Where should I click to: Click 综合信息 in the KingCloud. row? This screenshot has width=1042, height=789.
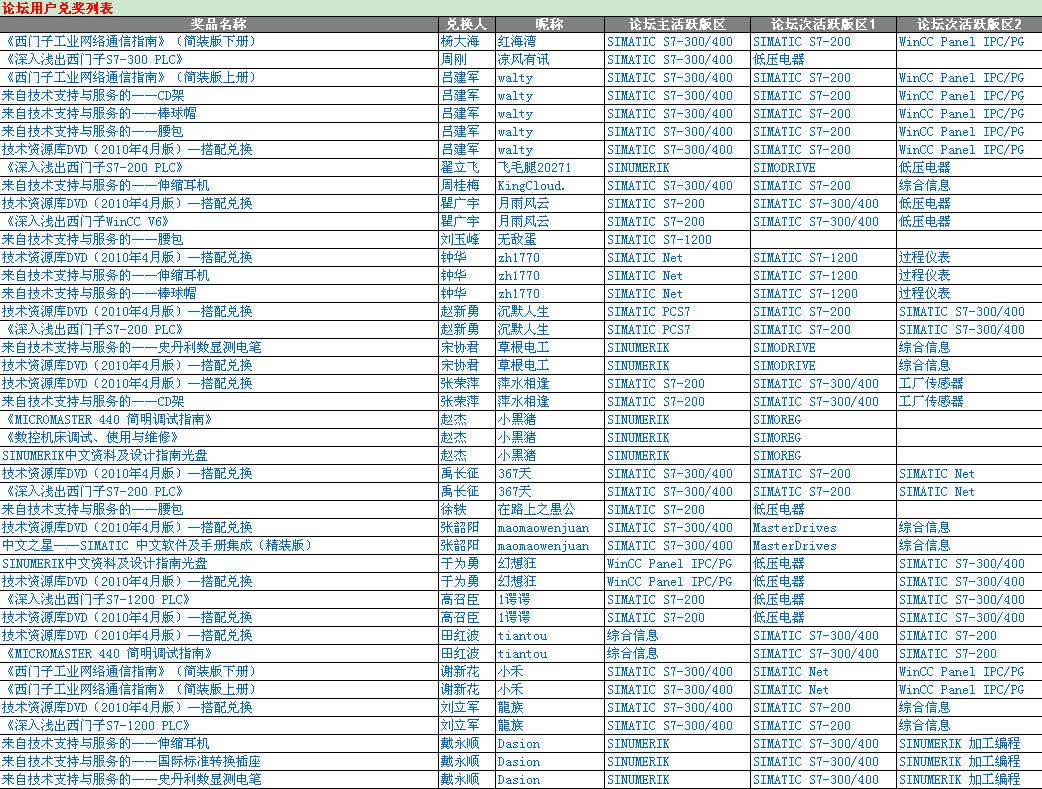[x=925, y=185]
